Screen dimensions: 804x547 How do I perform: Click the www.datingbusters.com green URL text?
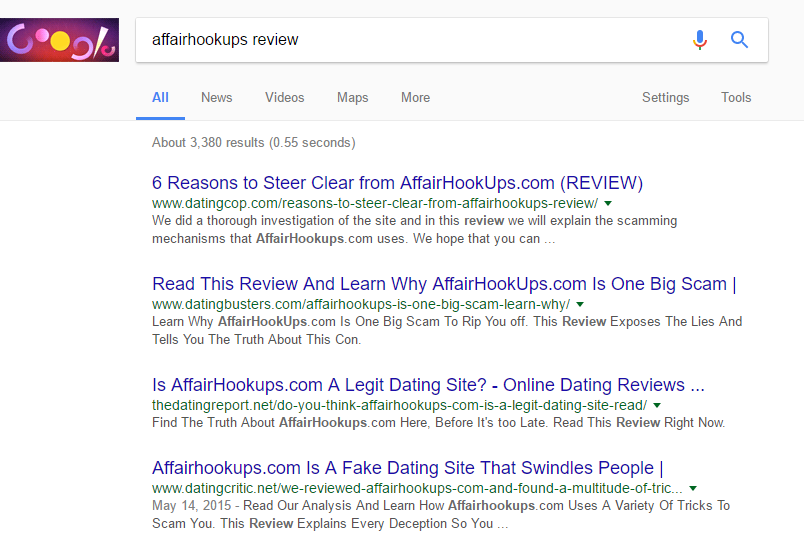[361, 305]
